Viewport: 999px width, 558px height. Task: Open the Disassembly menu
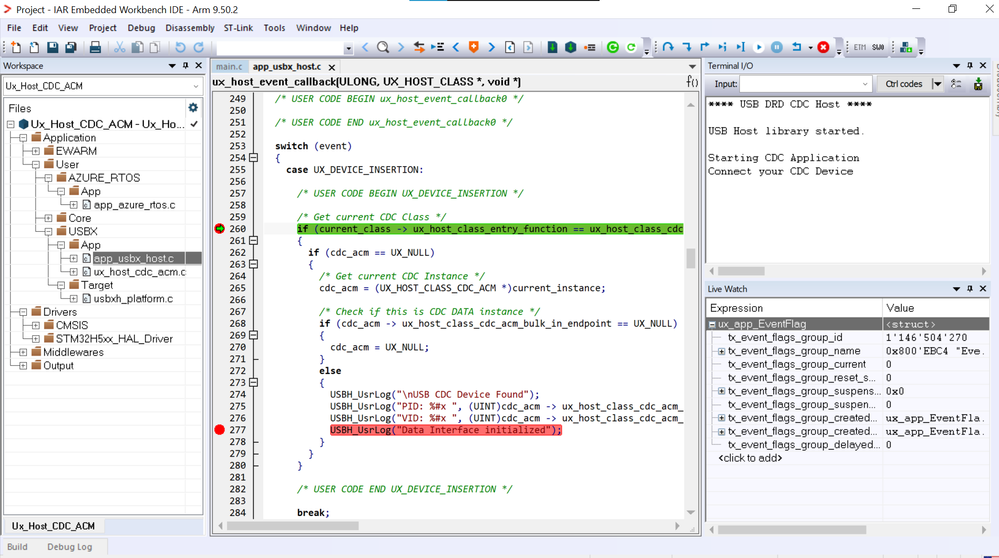[x=190, y=28]
